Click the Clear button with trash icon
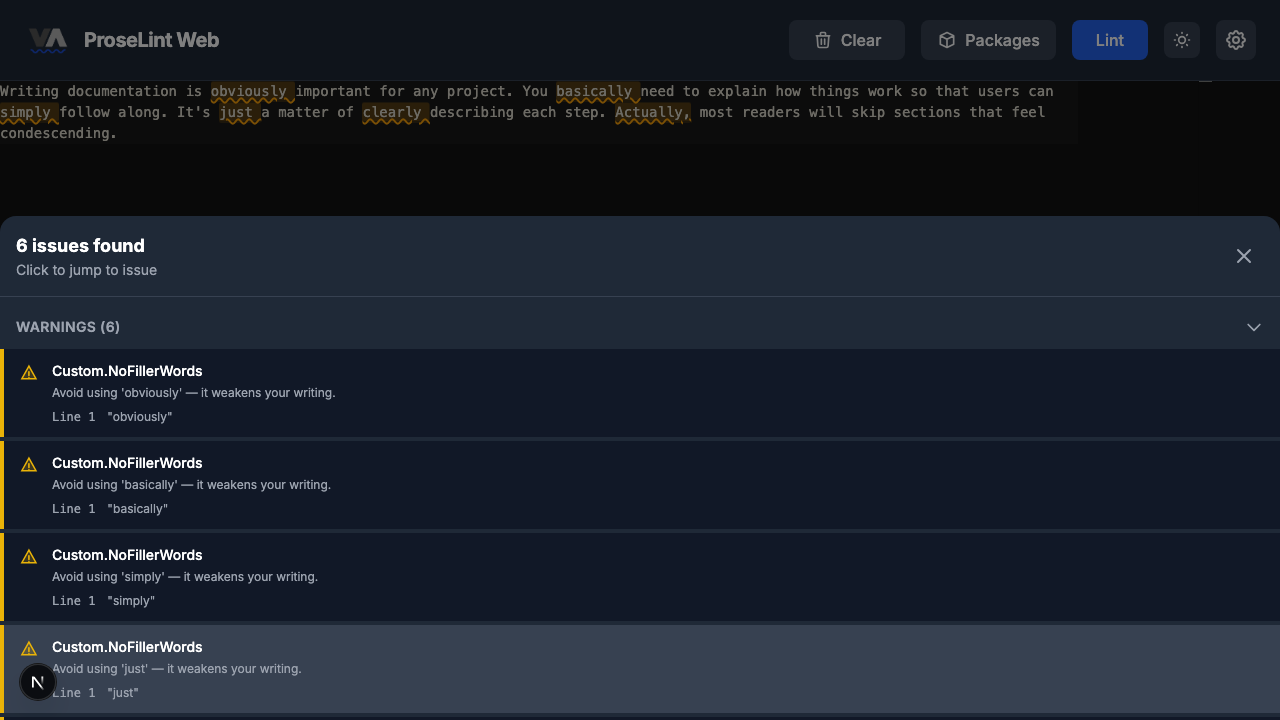The image size is (1280, 720). pyautogui.click(x=846, y=40)
